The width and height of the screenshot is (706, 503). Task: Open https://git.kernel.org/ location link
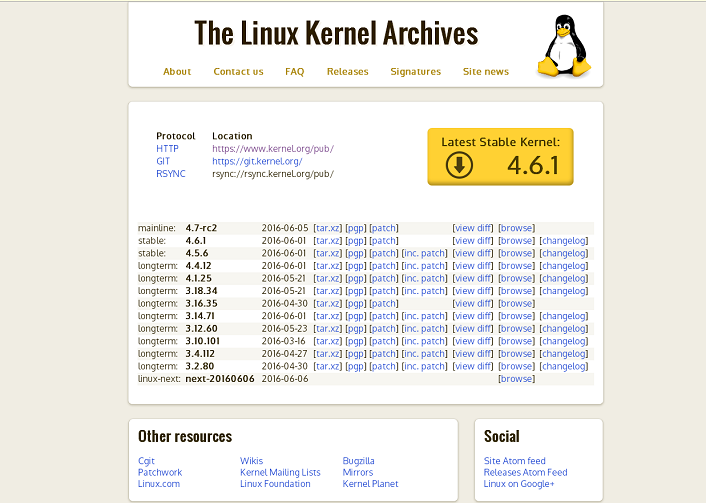pos(257,161)
